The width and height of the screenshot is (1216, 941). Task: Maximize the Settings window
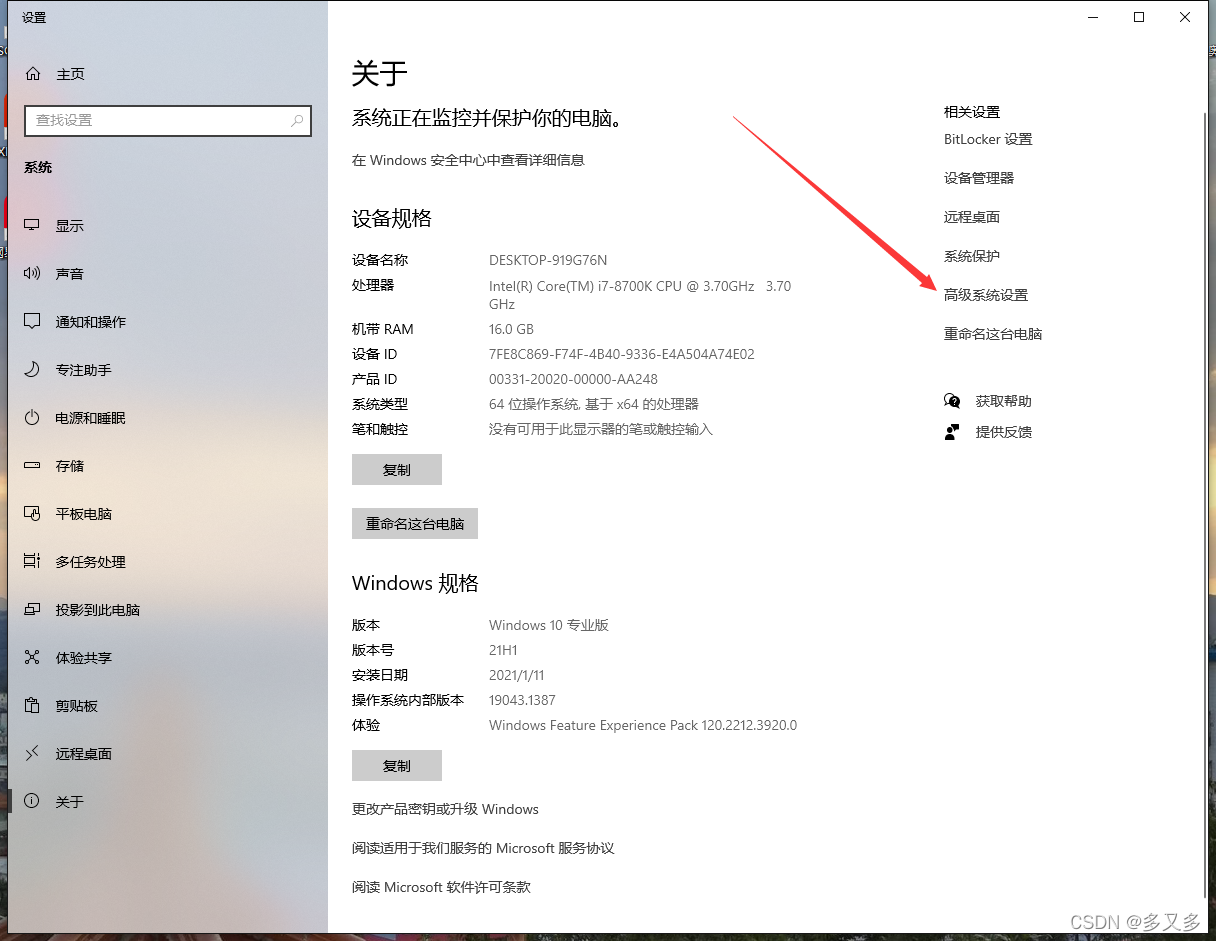(x=1139, y=17)
